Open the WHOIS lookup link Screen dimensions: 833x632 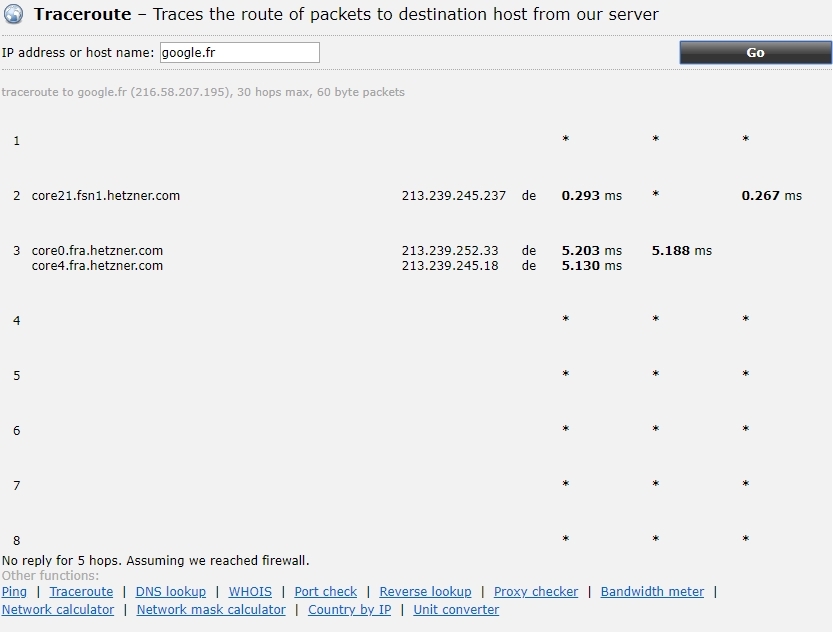(250, 592)
